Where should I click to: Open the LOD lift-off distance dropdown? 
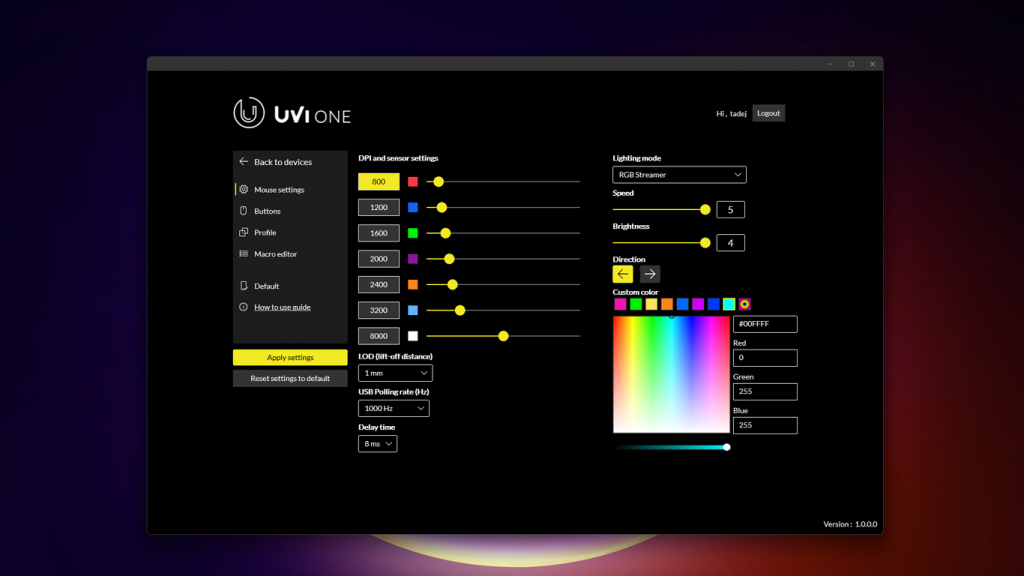(x=395, y=372)
